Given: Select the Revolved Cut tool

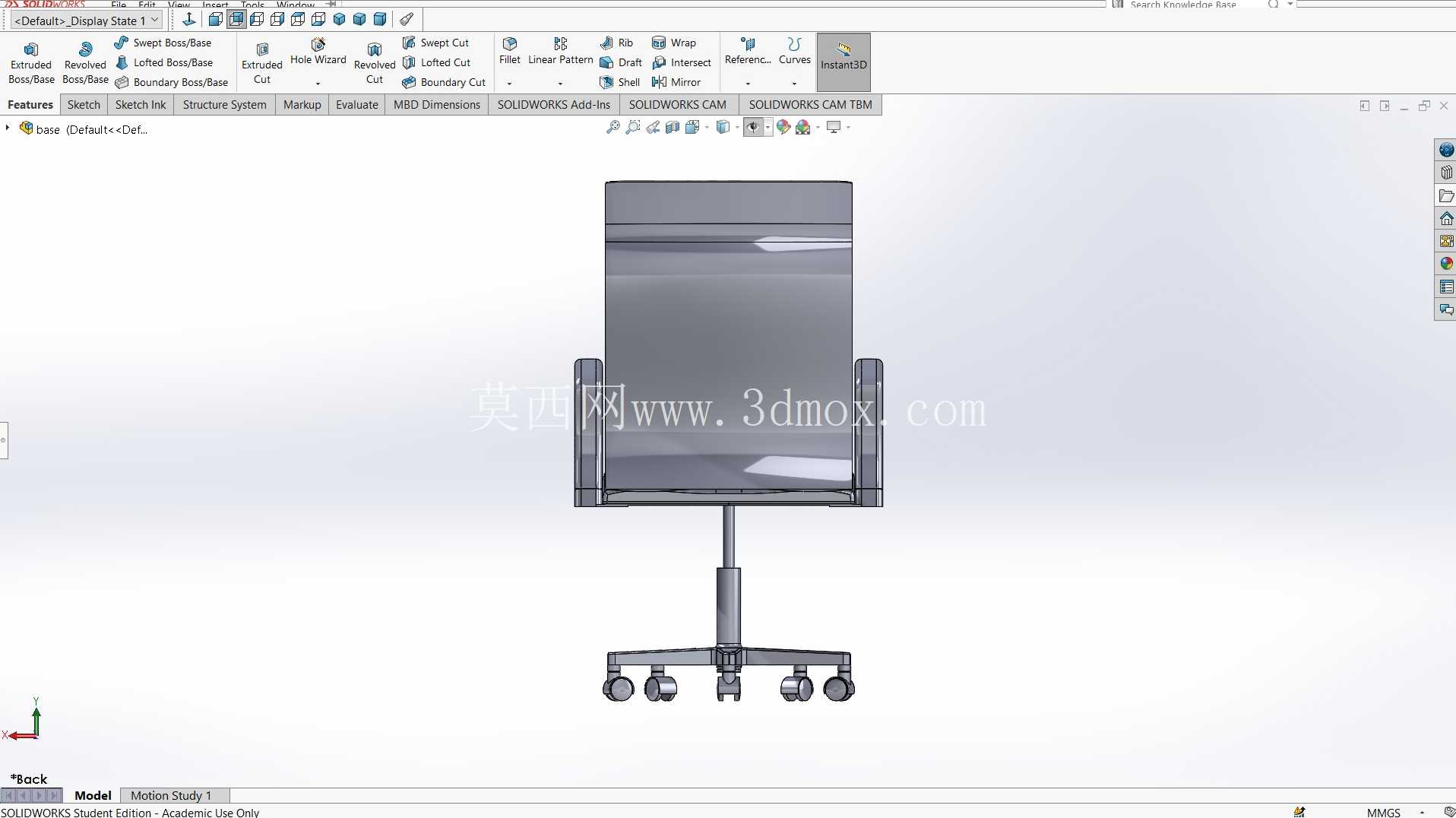Looking at the screenshot, I should tap(375, 62).
